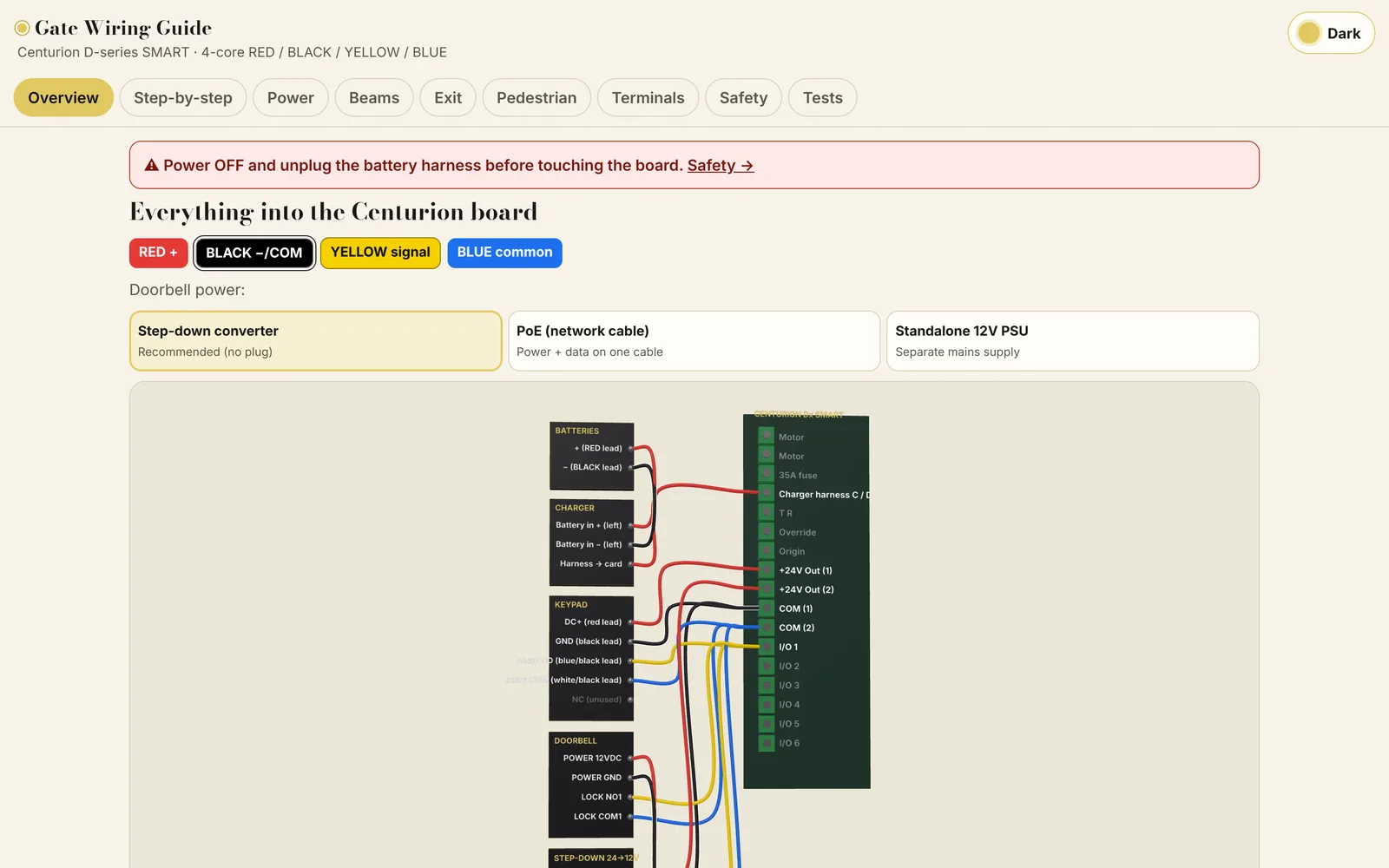Select the green terminal square beside 35A fuse

tap(767, 475)
